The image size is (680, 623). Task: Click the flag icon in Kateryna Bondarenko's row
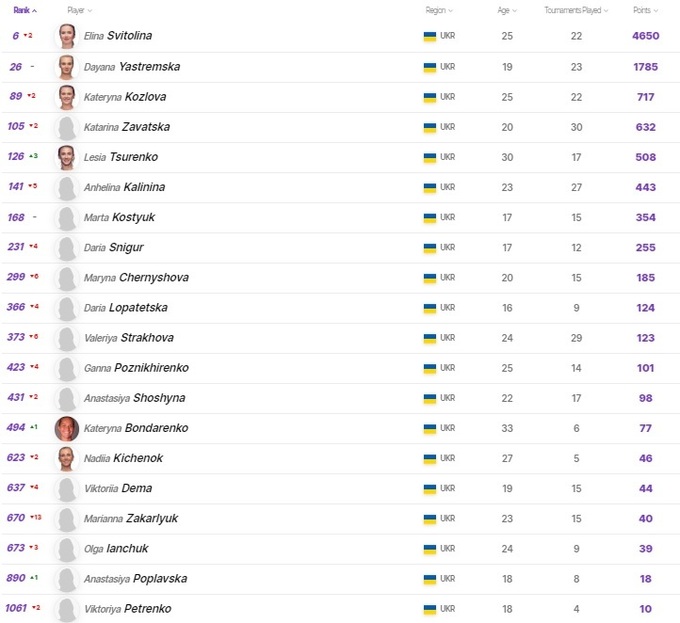(430, 428)
